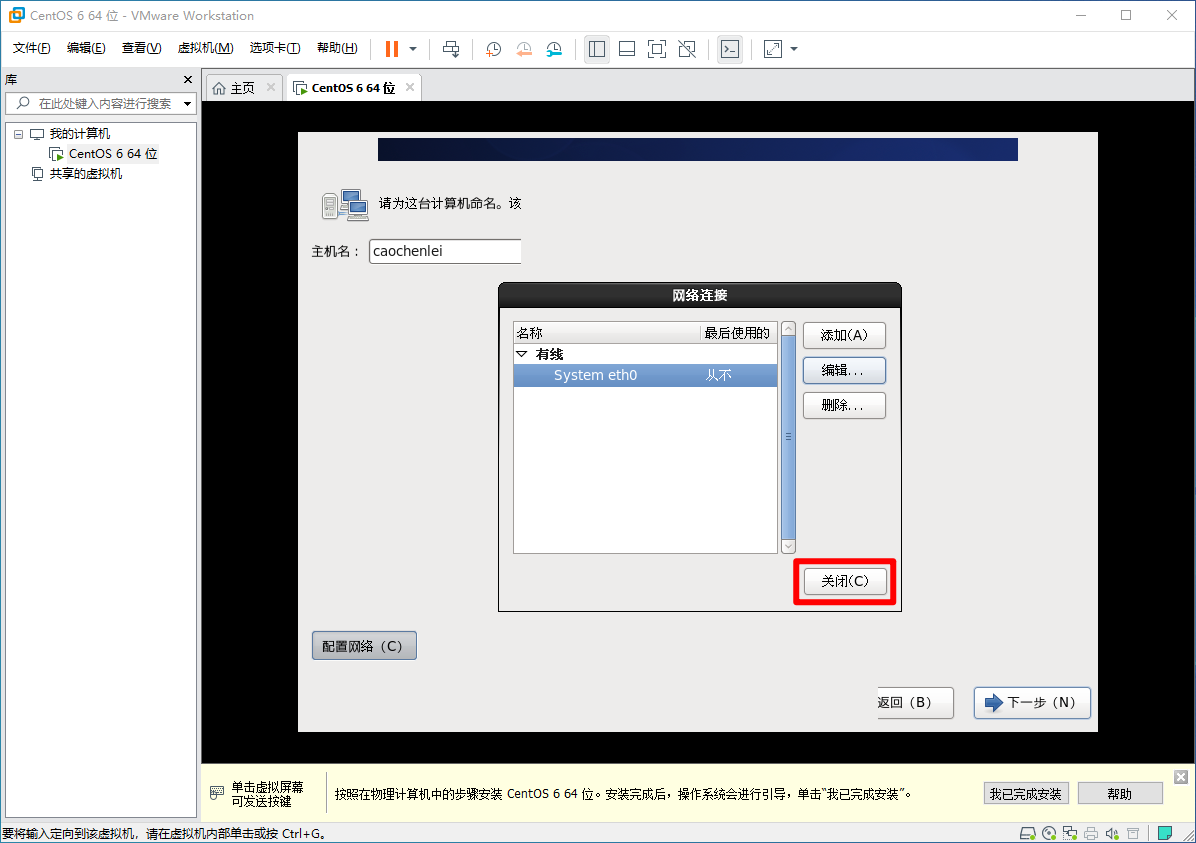This screenshot has width=1196, height=843.
Task: Open the library search dropdown arrow
Action: (188, 104)
